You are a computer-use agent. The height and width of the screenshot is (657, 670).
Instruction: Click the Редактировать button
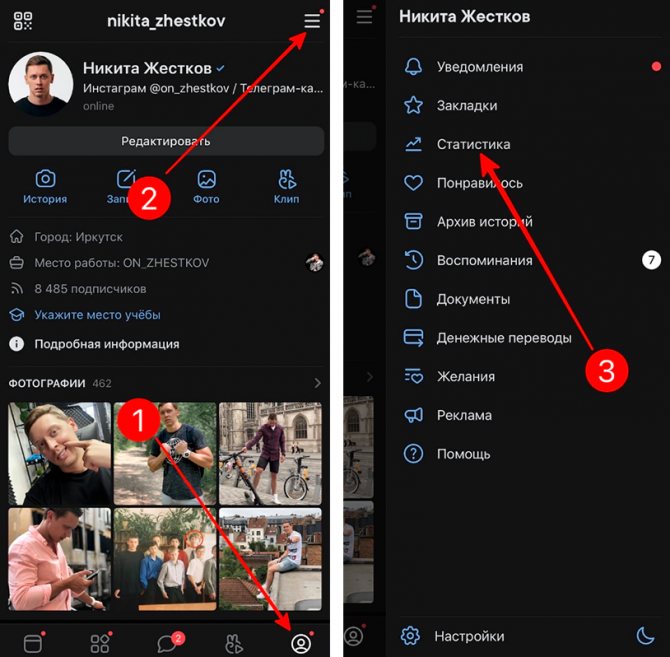point(166,141)
